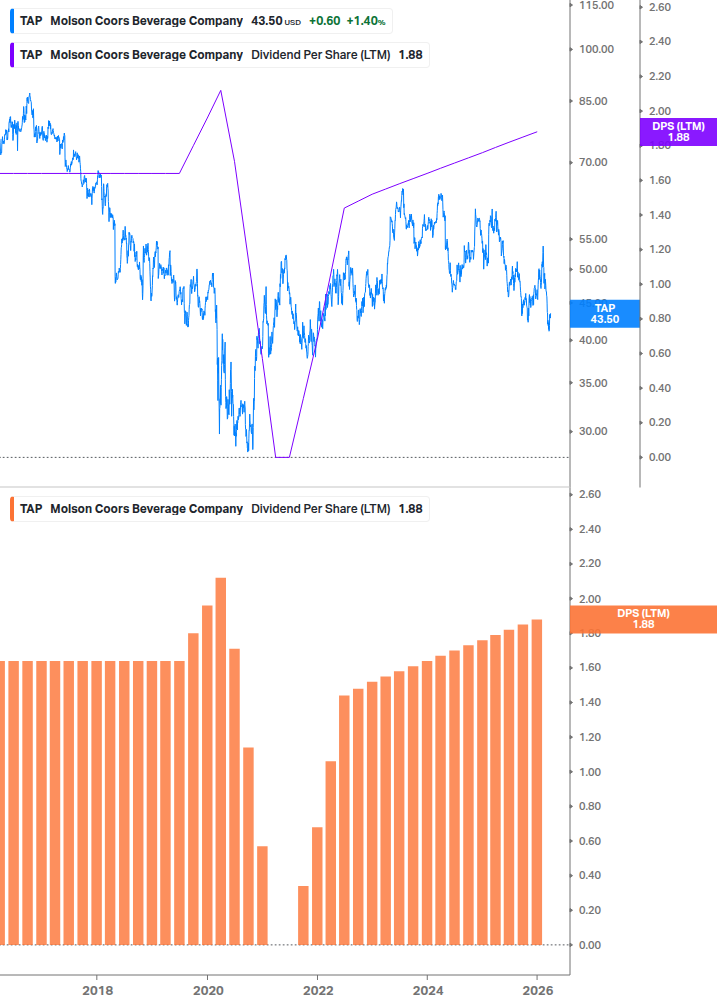Click the +0.60 change value in the legend

(324, 21)
